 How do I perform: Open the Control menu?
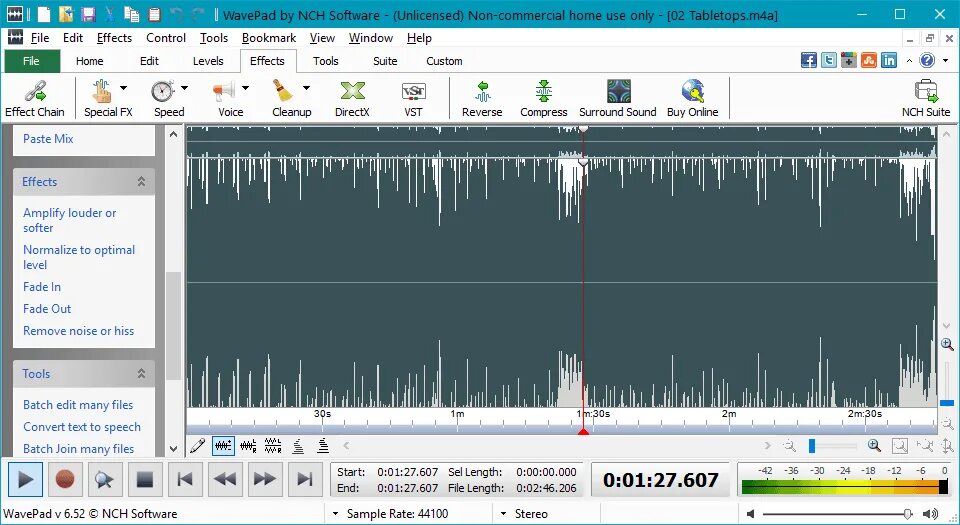(x=166, y=38)
